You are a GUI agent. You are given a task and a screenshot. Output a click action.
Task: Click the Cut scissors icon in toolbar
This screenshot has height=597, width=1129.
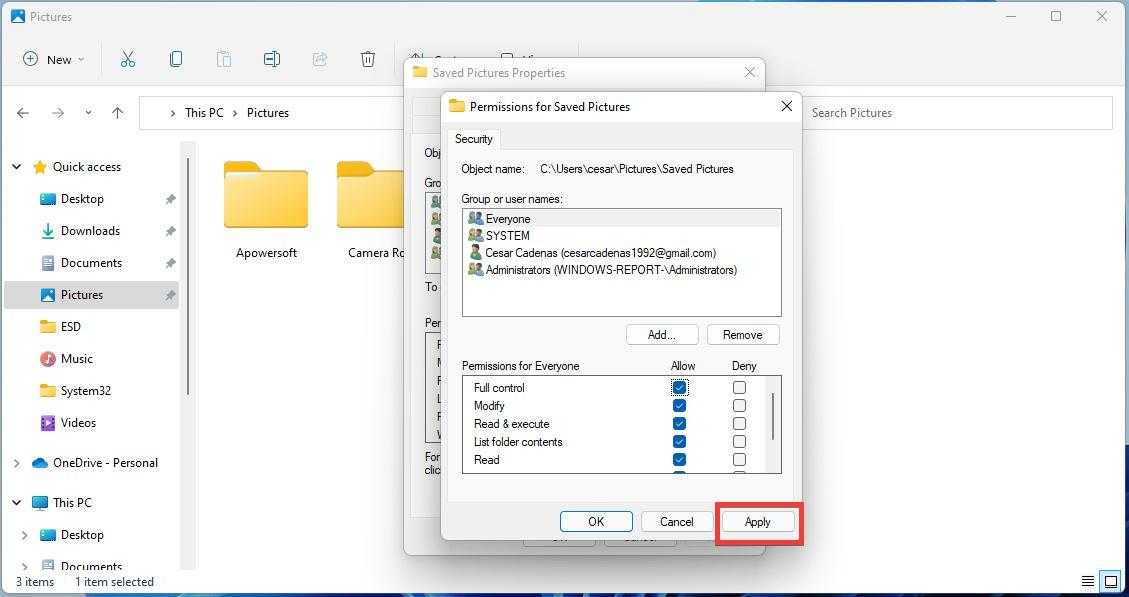tap(127, 59)
